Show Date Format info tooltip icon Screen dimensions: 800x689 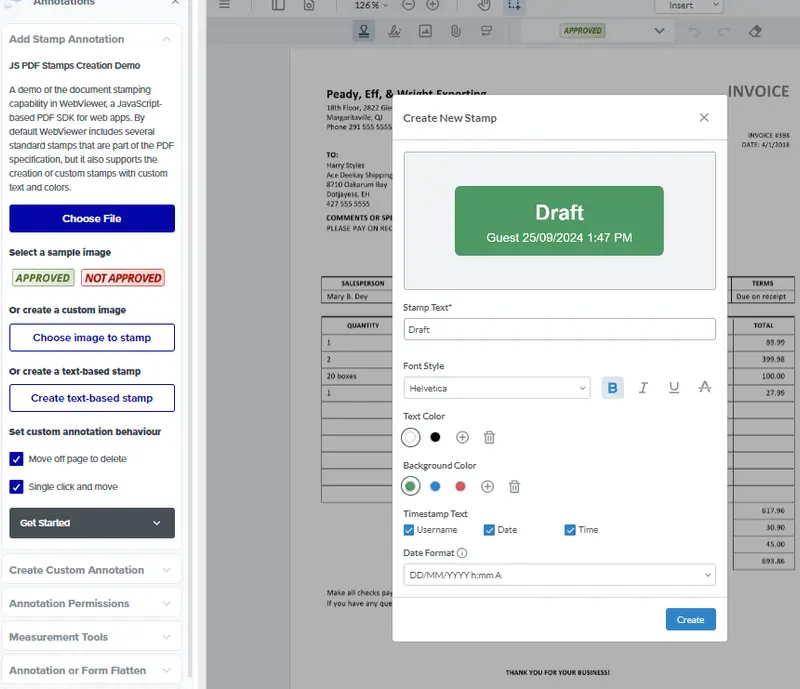pyautogui.click(x=462, y=553)
